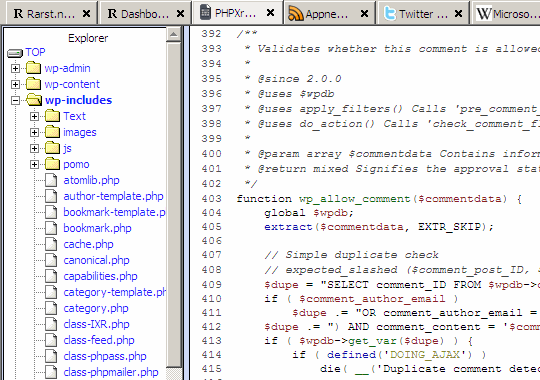Screen dimensions: 540x380
Task: Click the Text folder icon
Action: tap(53, 116)
